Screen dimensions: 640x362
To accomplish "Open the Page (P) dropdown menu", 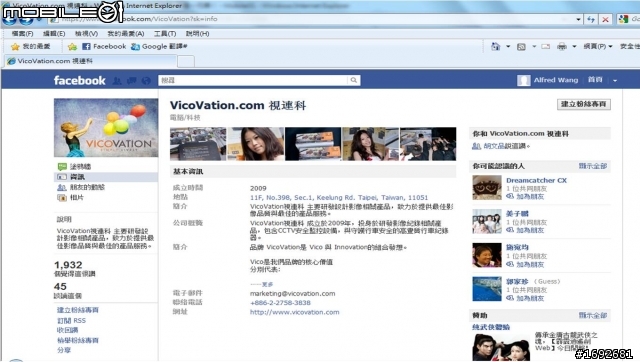I will [x=598, y=47].
